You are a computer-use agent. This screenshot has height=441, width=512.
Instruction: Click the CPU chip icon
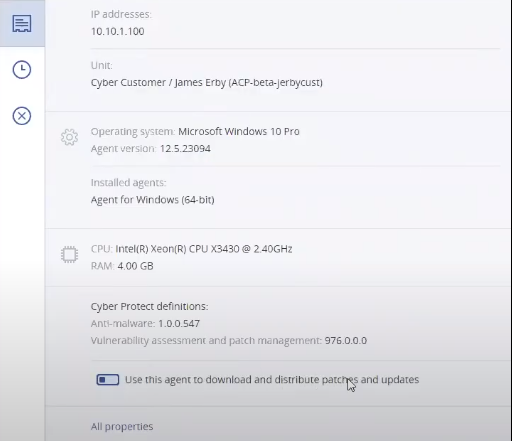pos(69,255)
